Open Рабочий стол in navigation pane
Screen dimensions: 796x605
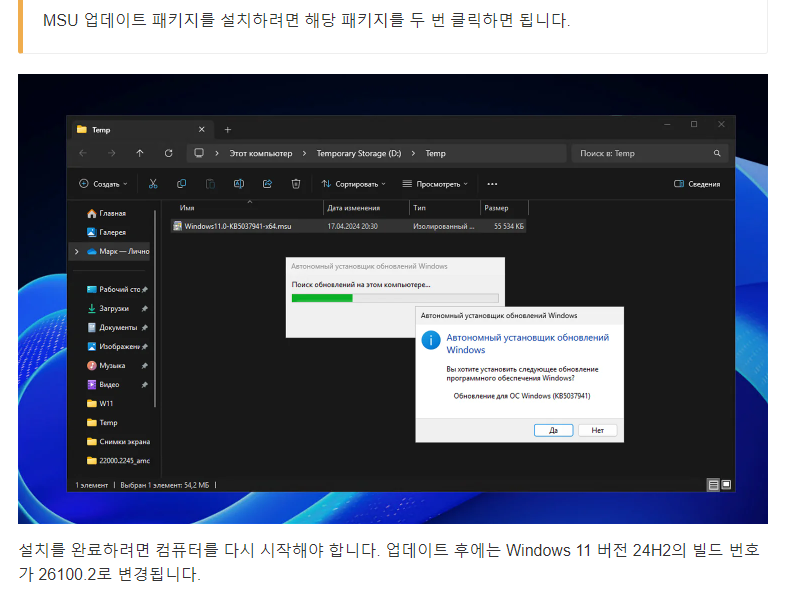click(x=119, y=289)
